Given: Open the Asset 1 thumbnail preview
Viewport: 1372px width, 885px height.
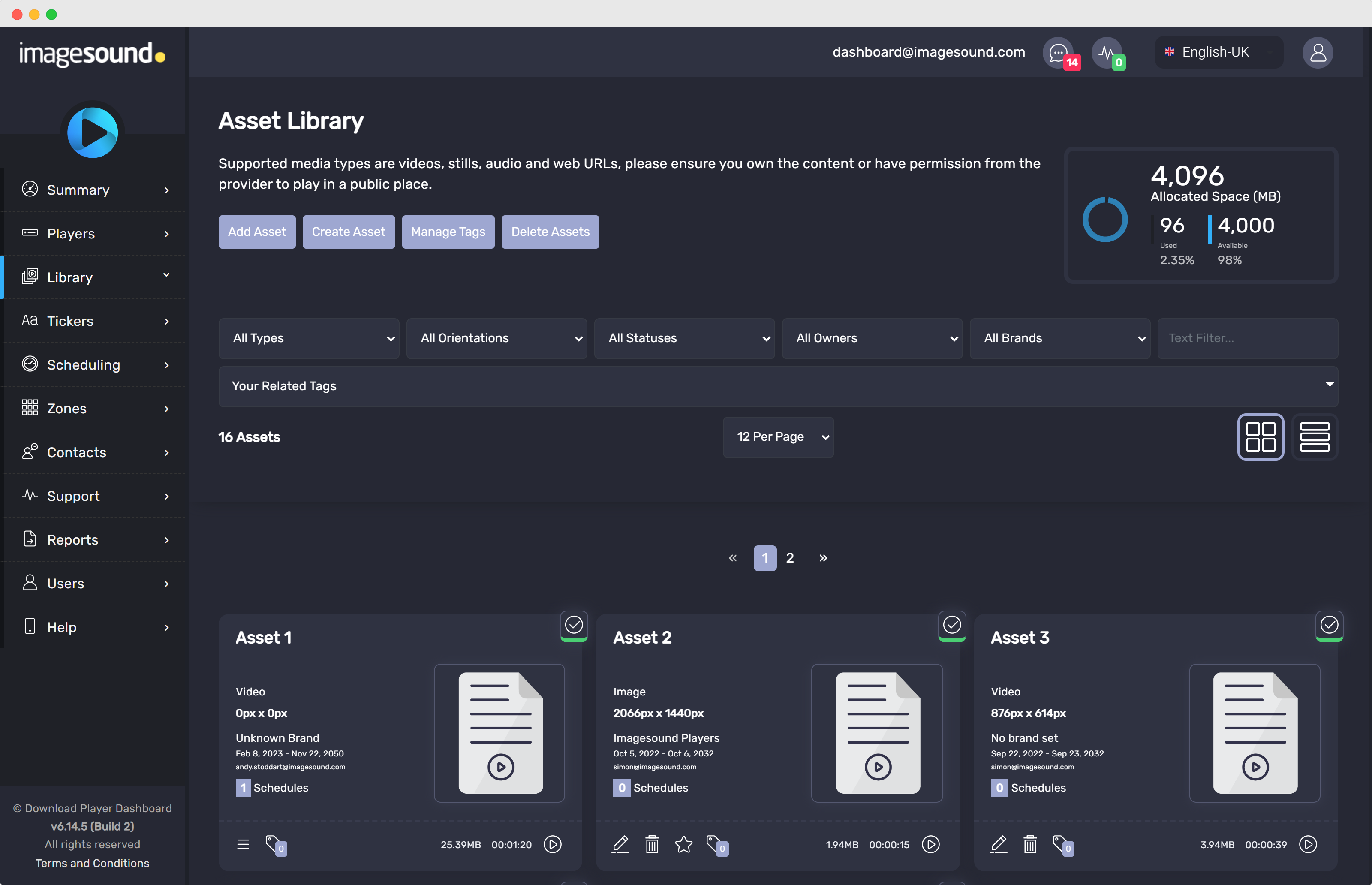Looking at the screenshot, I should click(499, 733).
